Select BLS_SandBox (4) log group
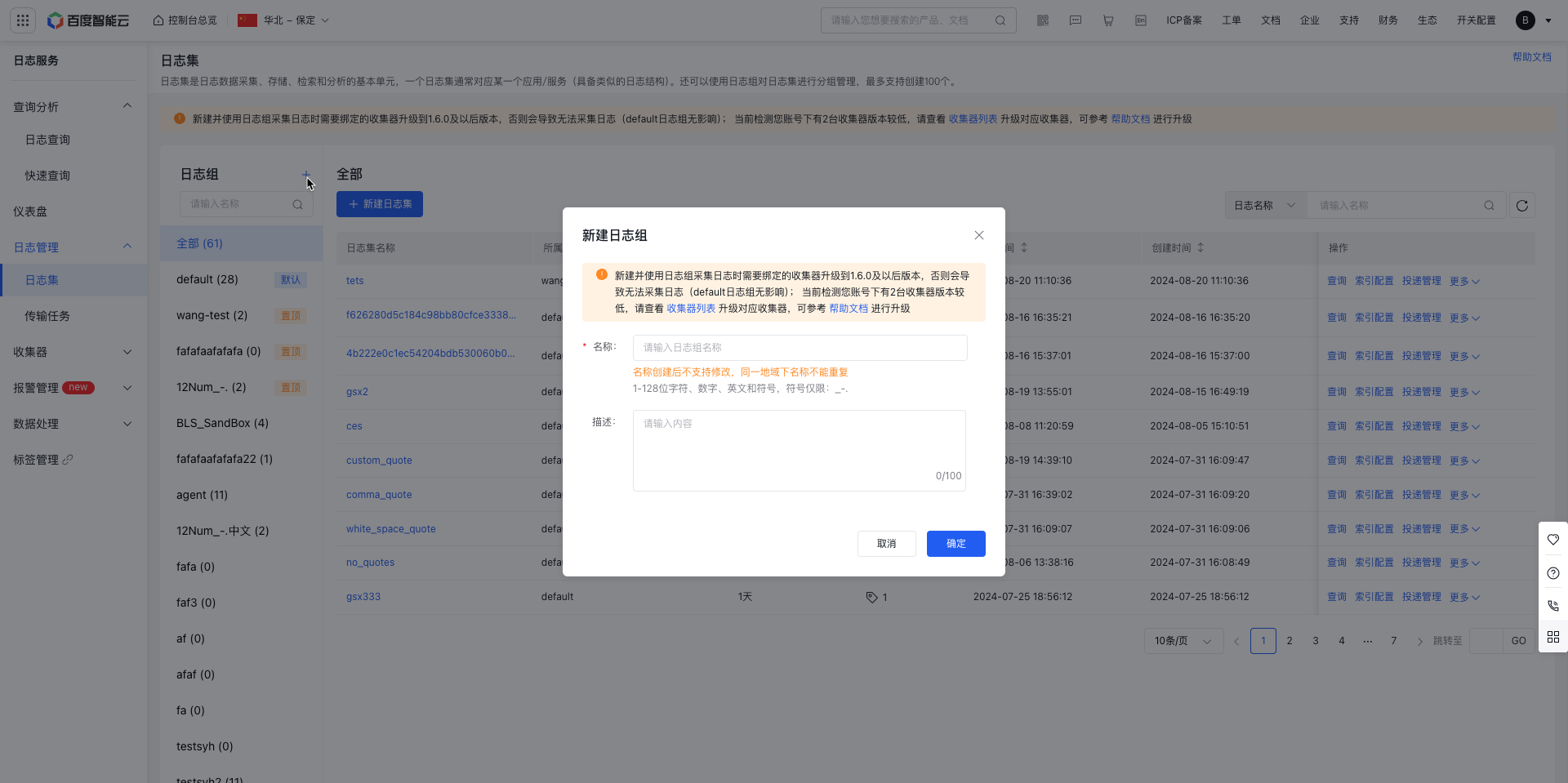Image resolution: width=1568 pixels, height=783 pixels. tap(241, 423)
